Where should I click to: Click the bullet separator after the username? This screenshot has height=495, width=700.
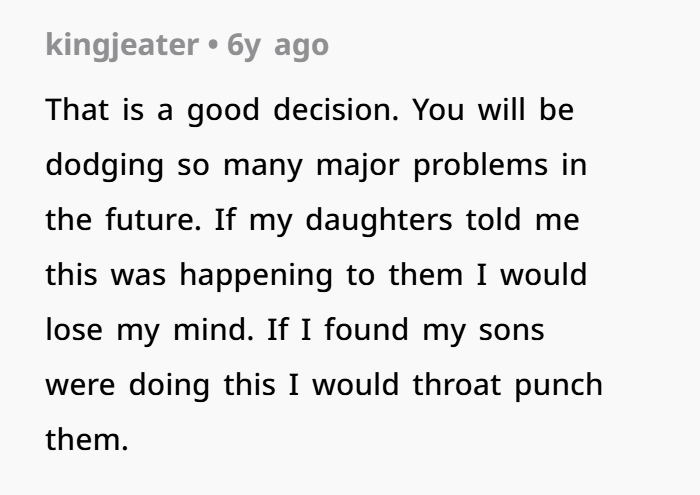tap(213, 45)
